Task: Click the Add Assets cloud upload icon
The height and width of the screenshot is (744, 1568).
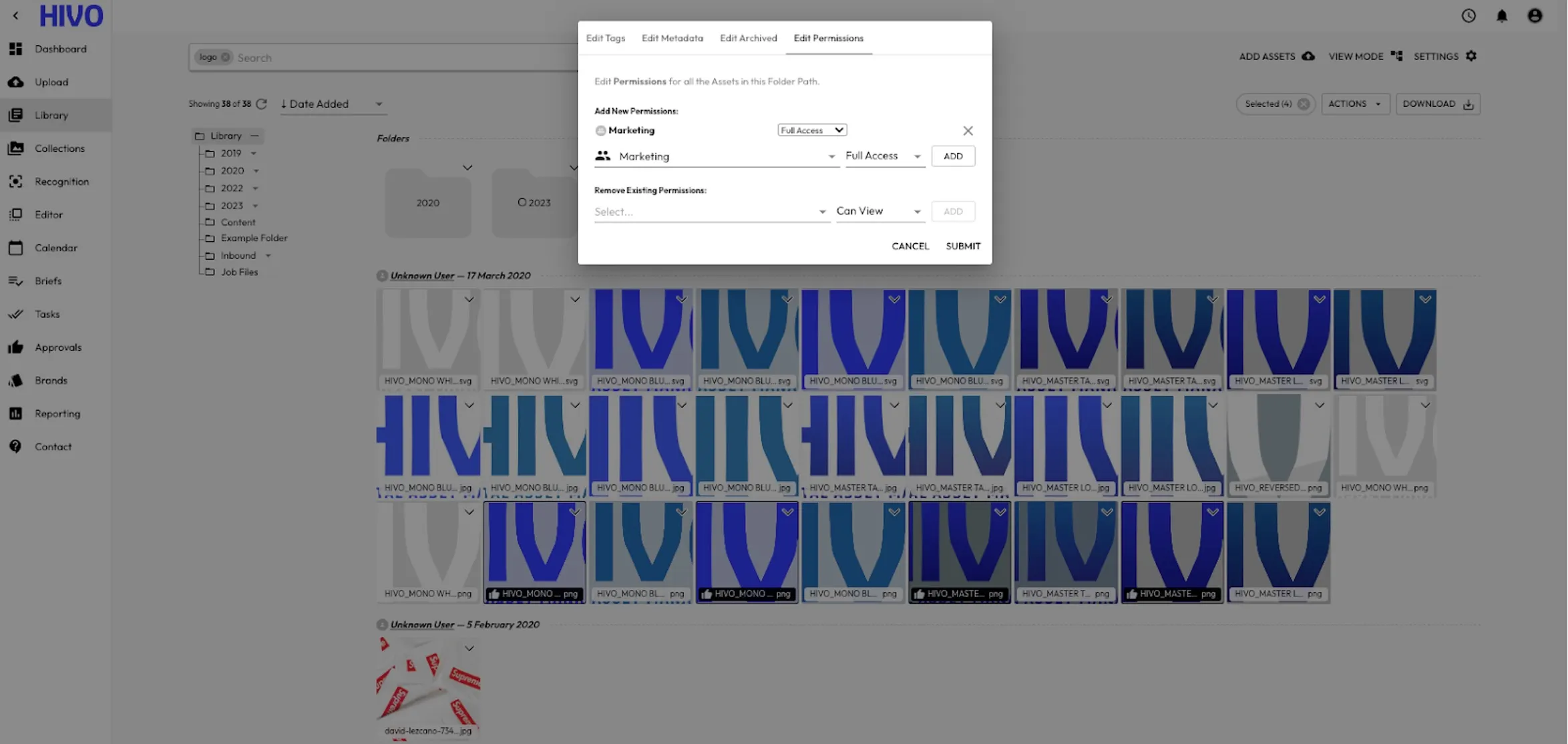Action: 1308,56
